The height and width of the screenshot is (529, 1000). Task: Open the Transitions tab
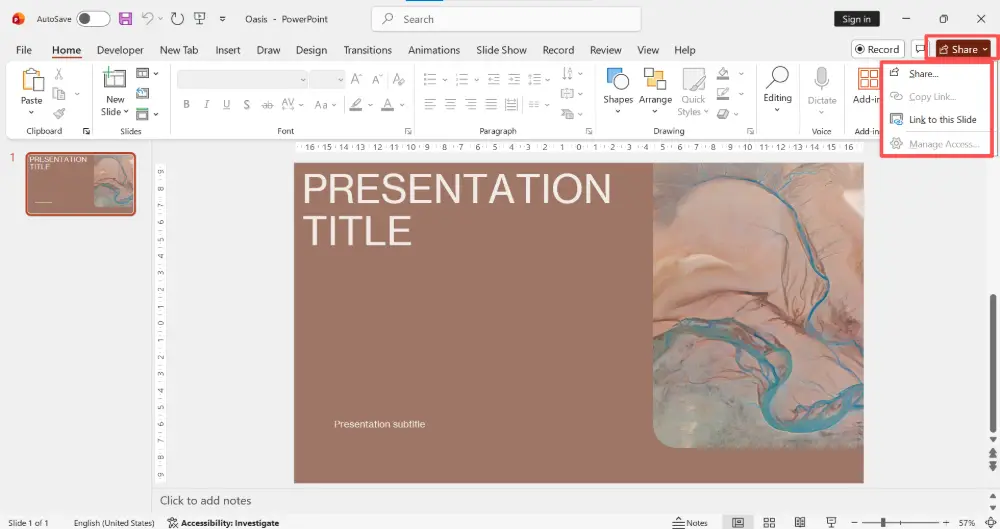click(x=367, y=50)
